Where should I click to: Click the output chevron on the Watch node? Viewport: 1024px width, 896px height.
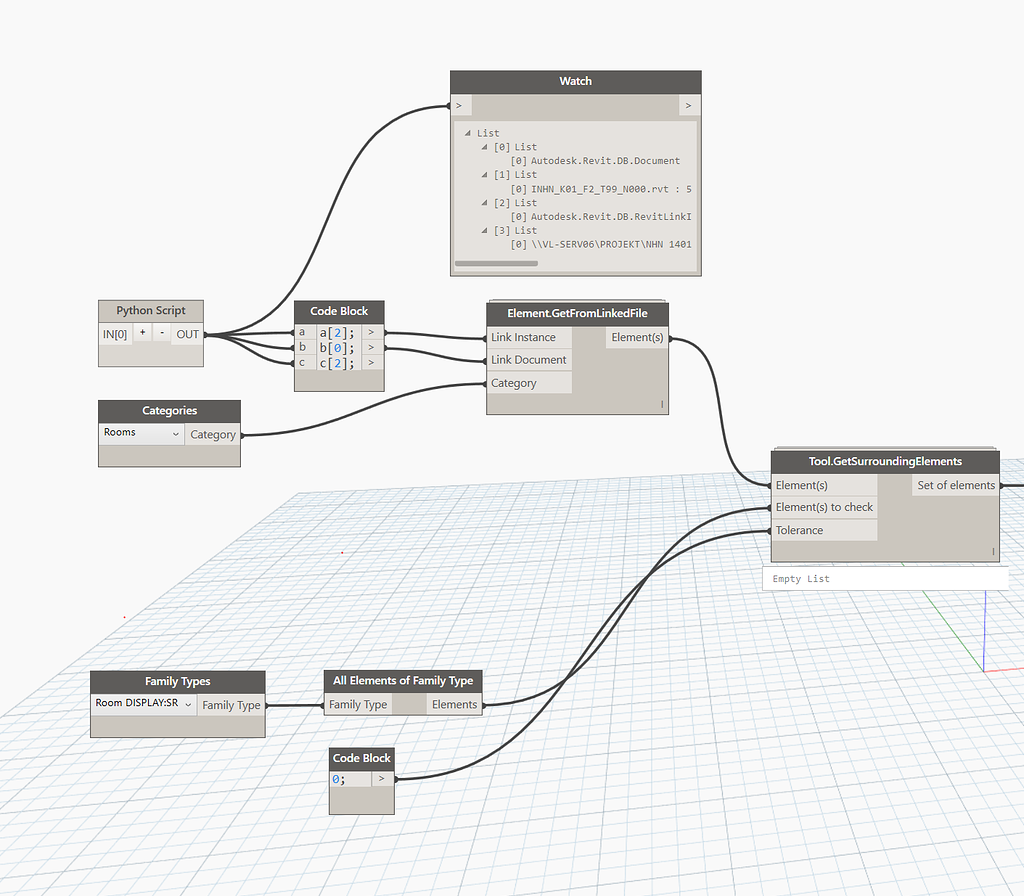689,104
